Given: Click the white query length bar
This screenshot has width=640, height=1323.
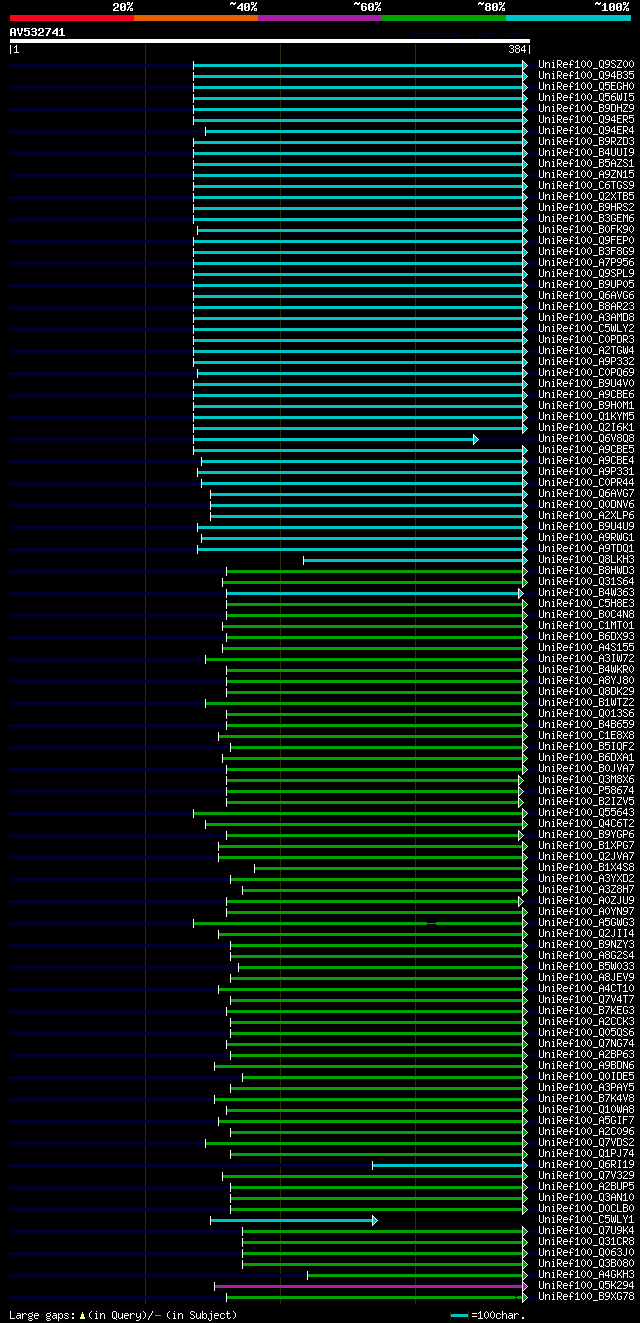Looking at the screenshot, I should [269, 41].
